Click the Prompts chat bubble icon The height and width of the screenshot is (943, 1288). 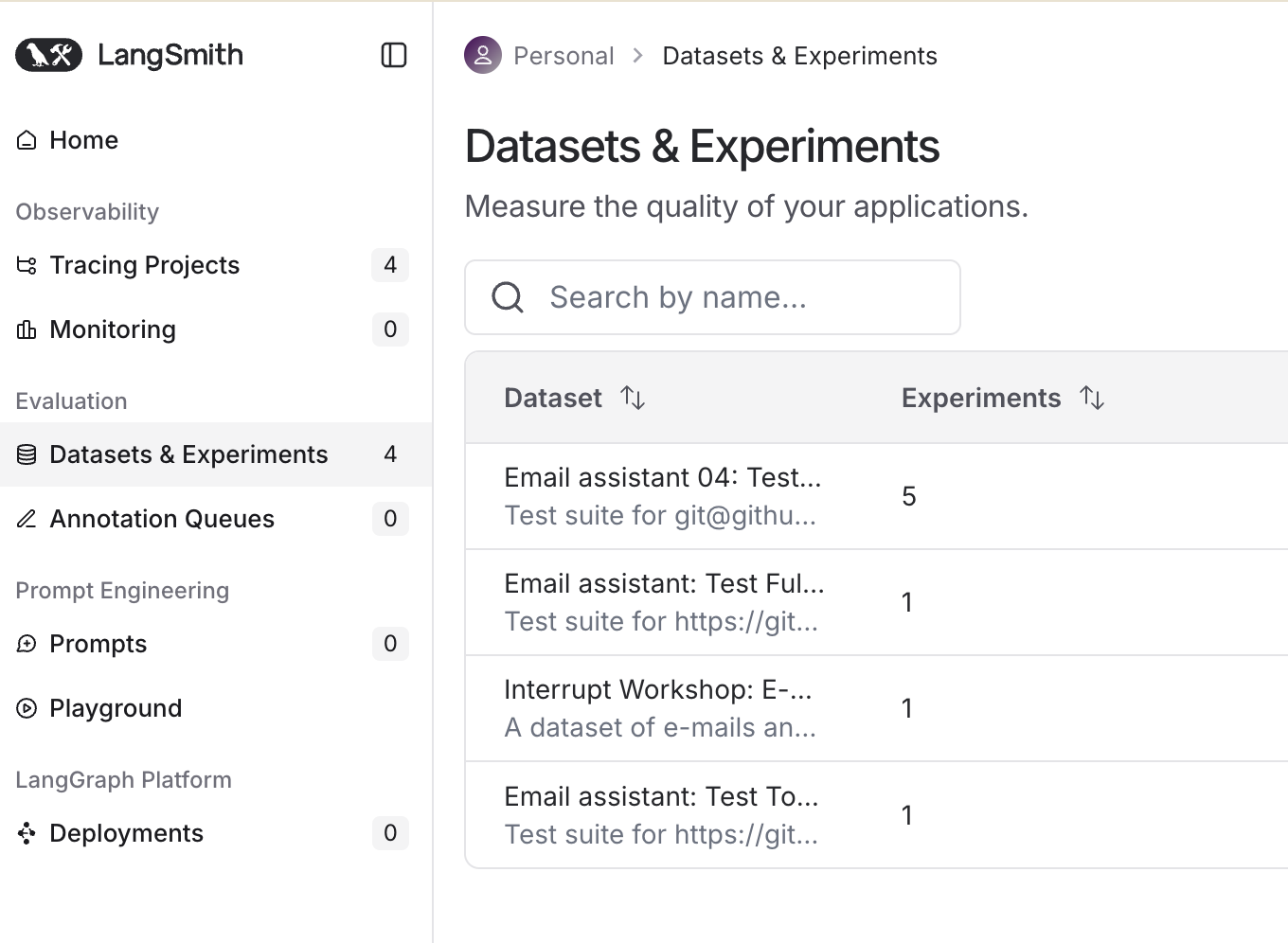click(27, 644)
